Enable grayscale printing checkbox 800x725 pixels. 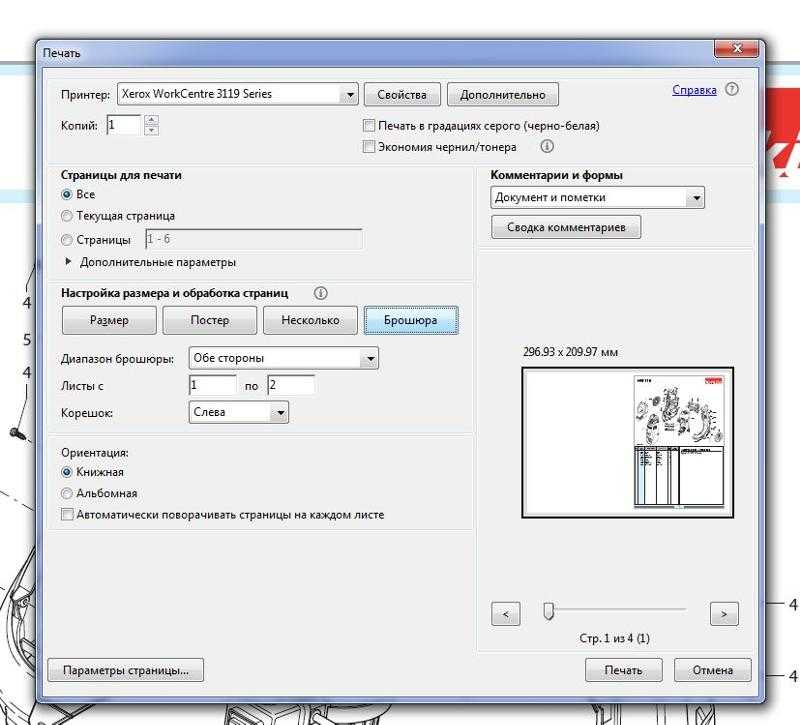click(x=368, y=126)
